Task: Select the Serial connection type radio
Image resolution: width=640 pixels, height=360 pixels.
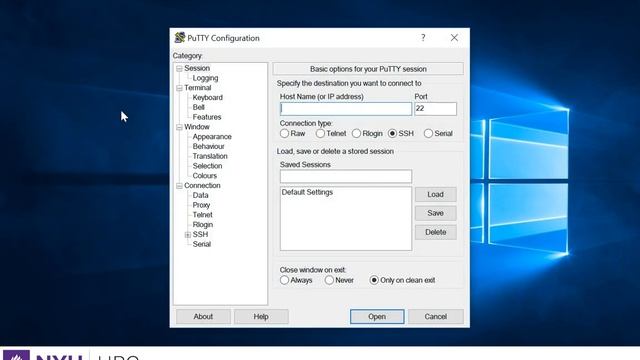Action: tap(428, 133)
